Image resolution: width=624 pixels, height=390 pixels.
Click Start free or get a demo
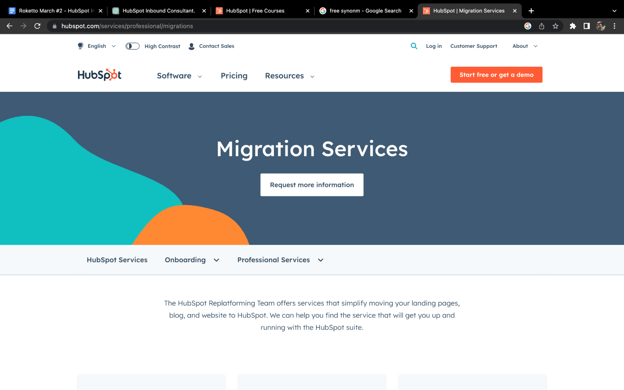[x=496, y=75]
